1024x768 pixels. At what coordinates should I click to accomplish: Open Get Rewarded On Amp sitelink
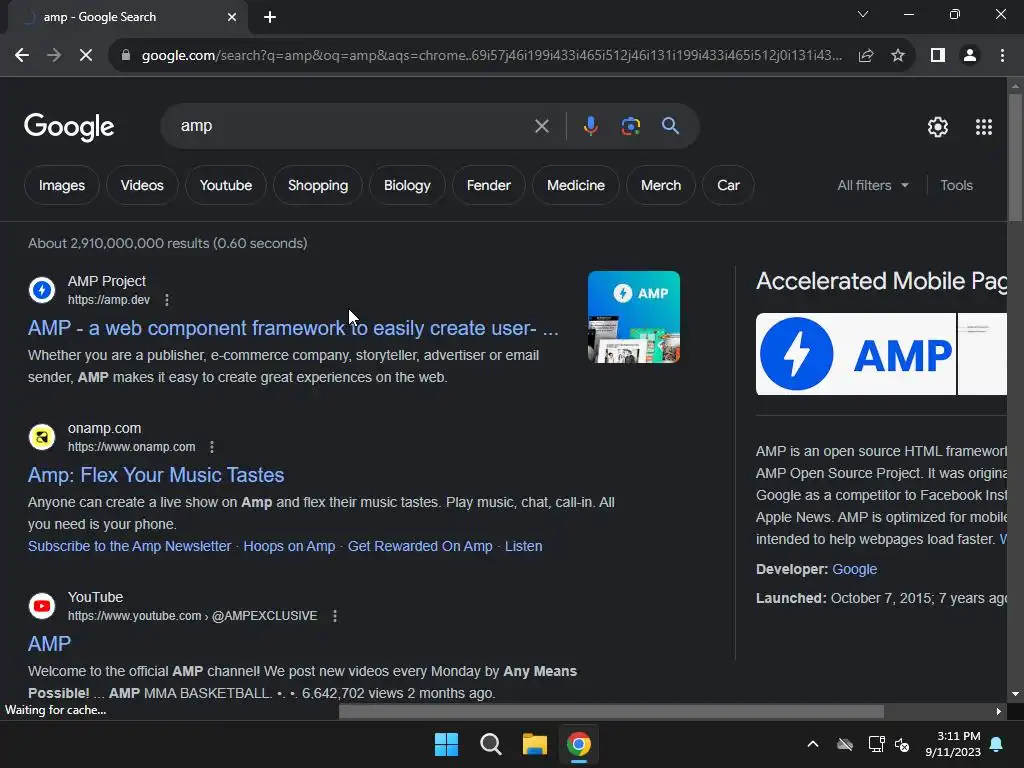tap(420, 546)
